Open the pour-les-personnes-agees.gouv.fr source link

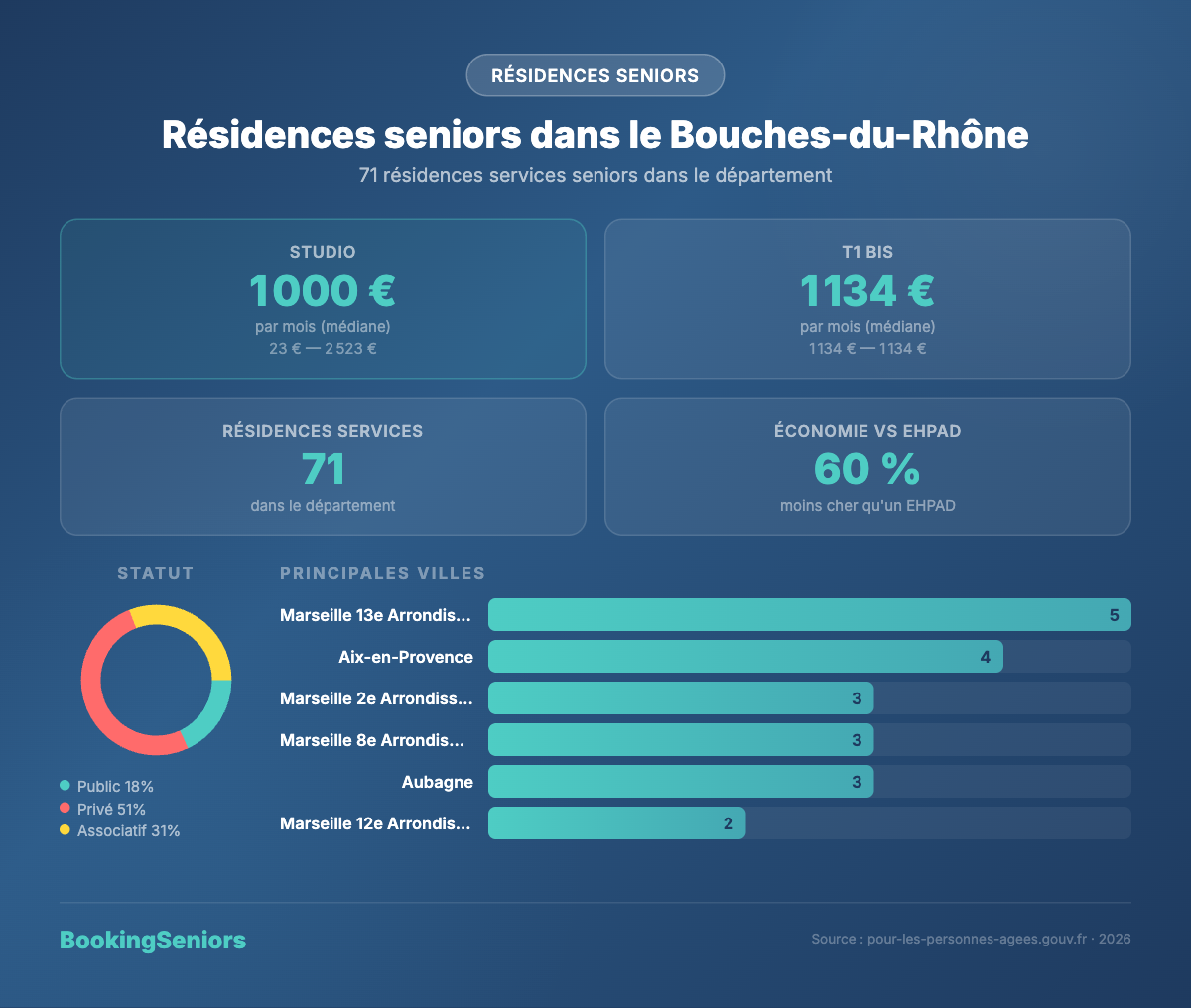977,937
